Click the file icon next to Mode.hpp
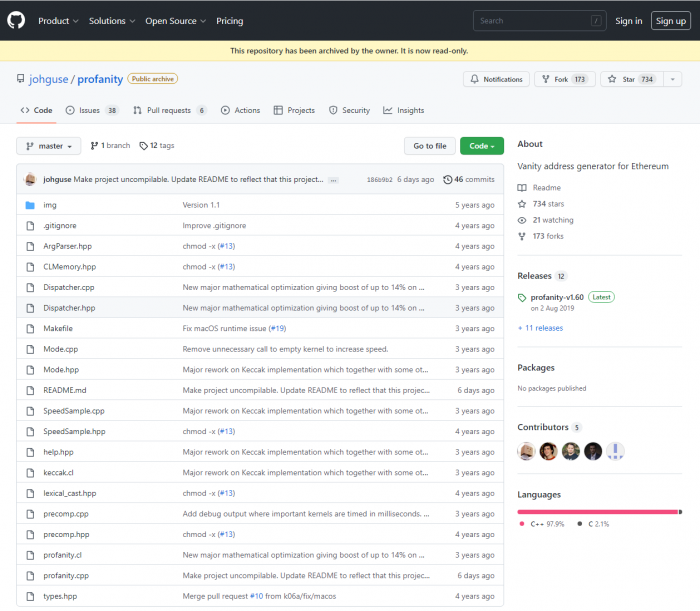The image size is (700, 611). pyautogui.click(x=30, y=370)
